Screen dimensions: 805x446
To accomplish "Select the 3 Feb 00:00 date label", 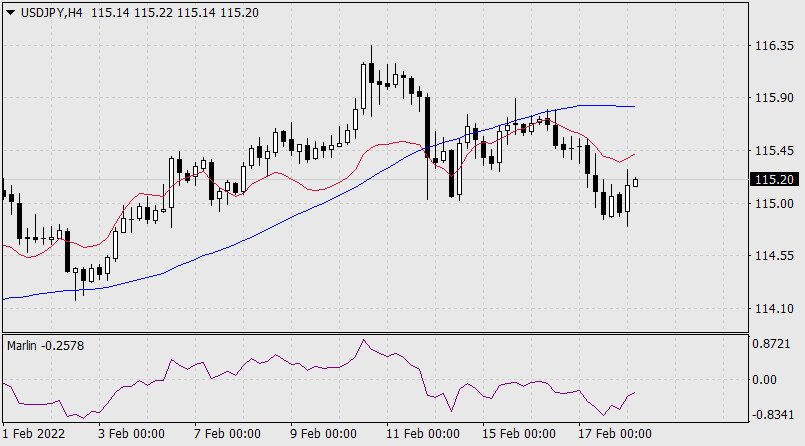I will tap(131, 434).
